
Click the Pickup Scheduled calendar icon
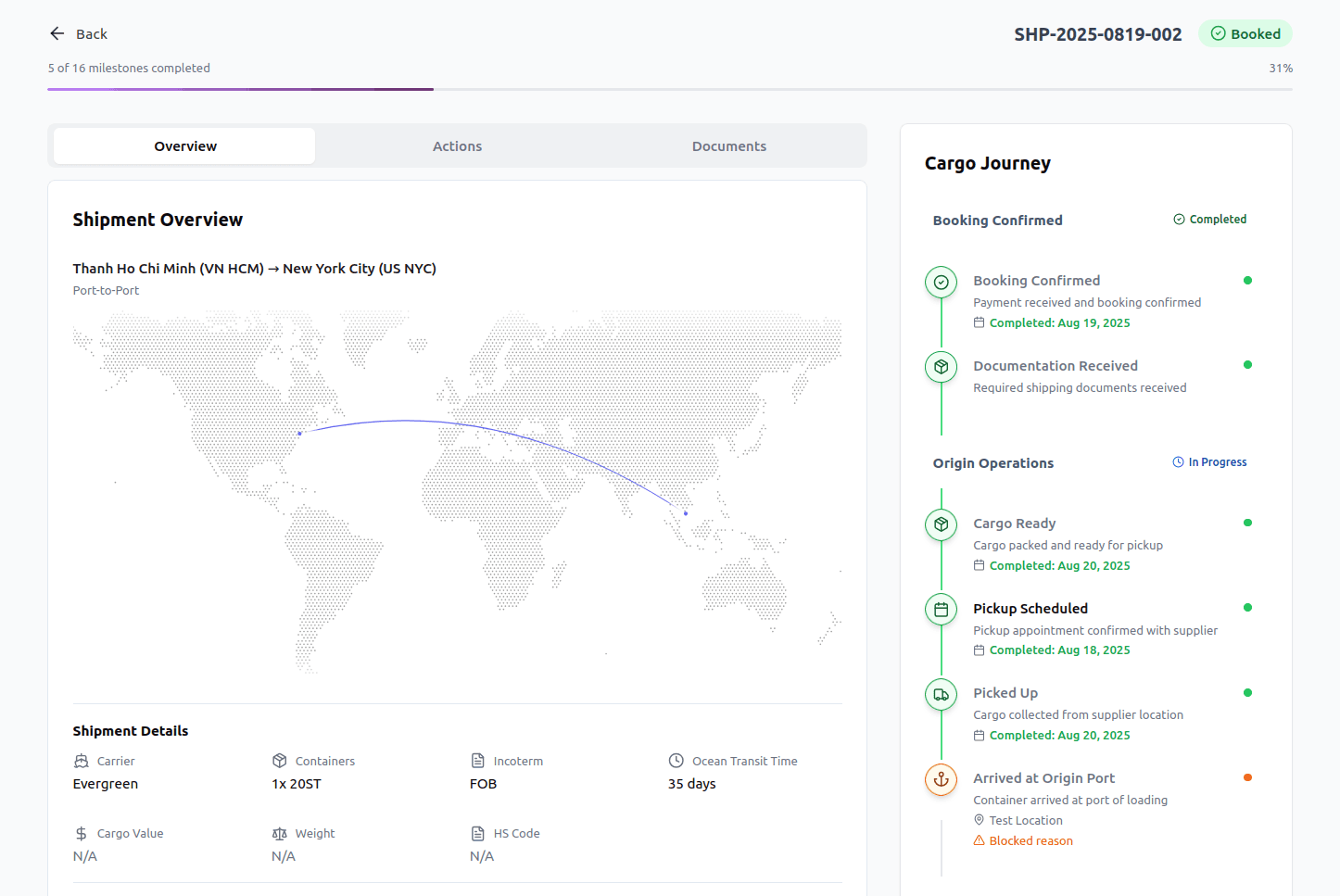coord(941,610)
